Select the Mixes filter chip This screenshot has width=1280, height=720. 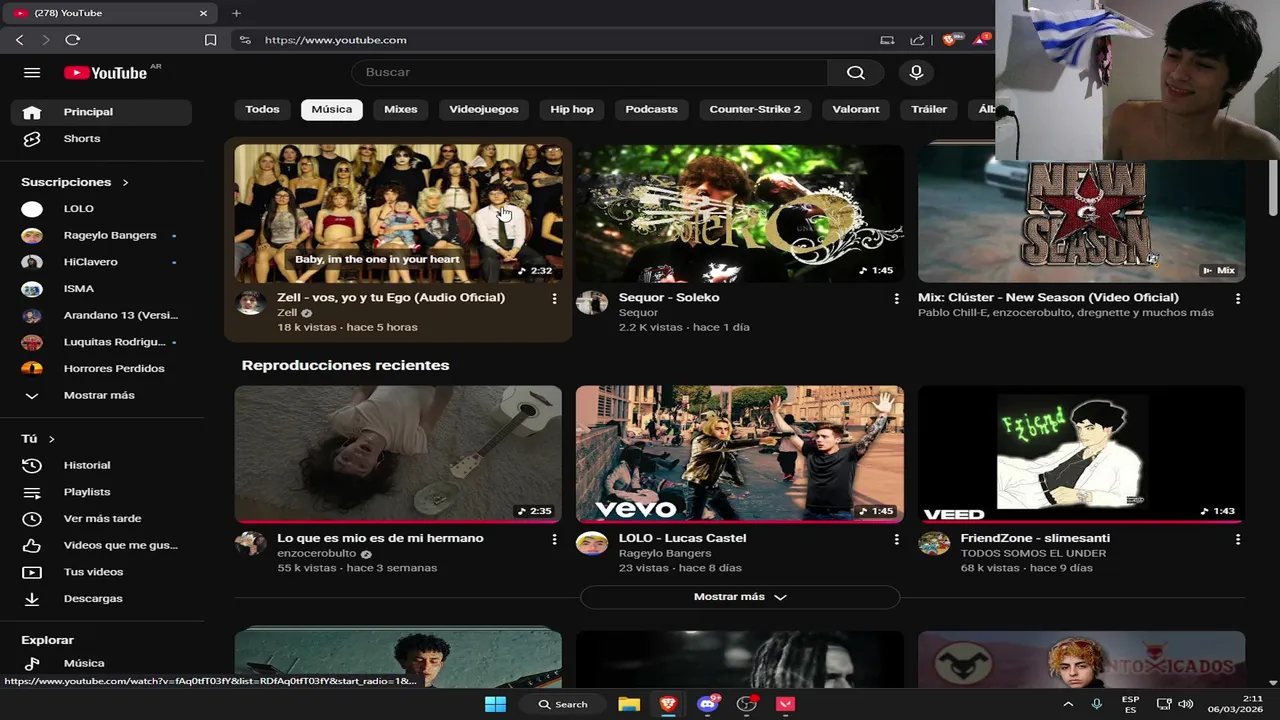pyautogui.click(x=401, y=109)
